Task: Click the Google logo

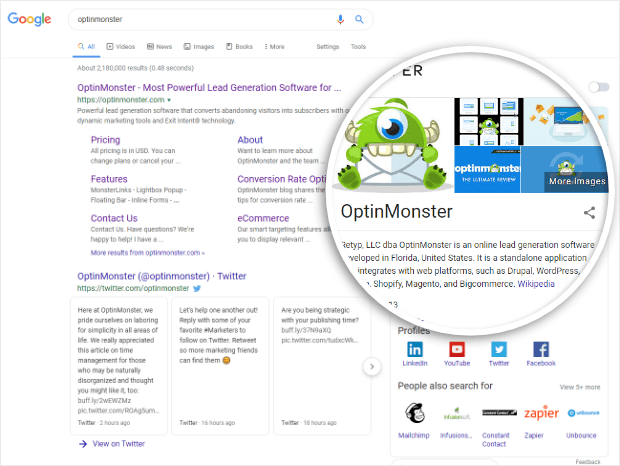Action: pos(29,19)
